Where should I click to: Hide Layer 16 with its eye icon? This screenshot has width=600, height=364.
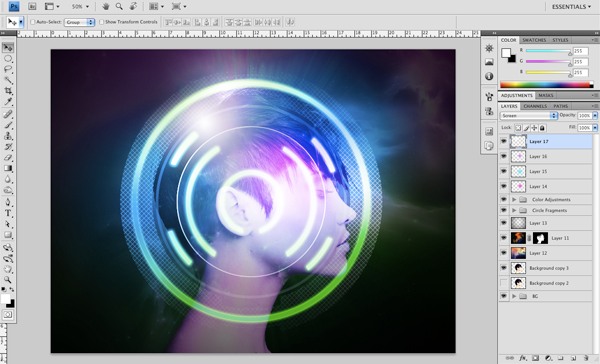click(504, 156)
